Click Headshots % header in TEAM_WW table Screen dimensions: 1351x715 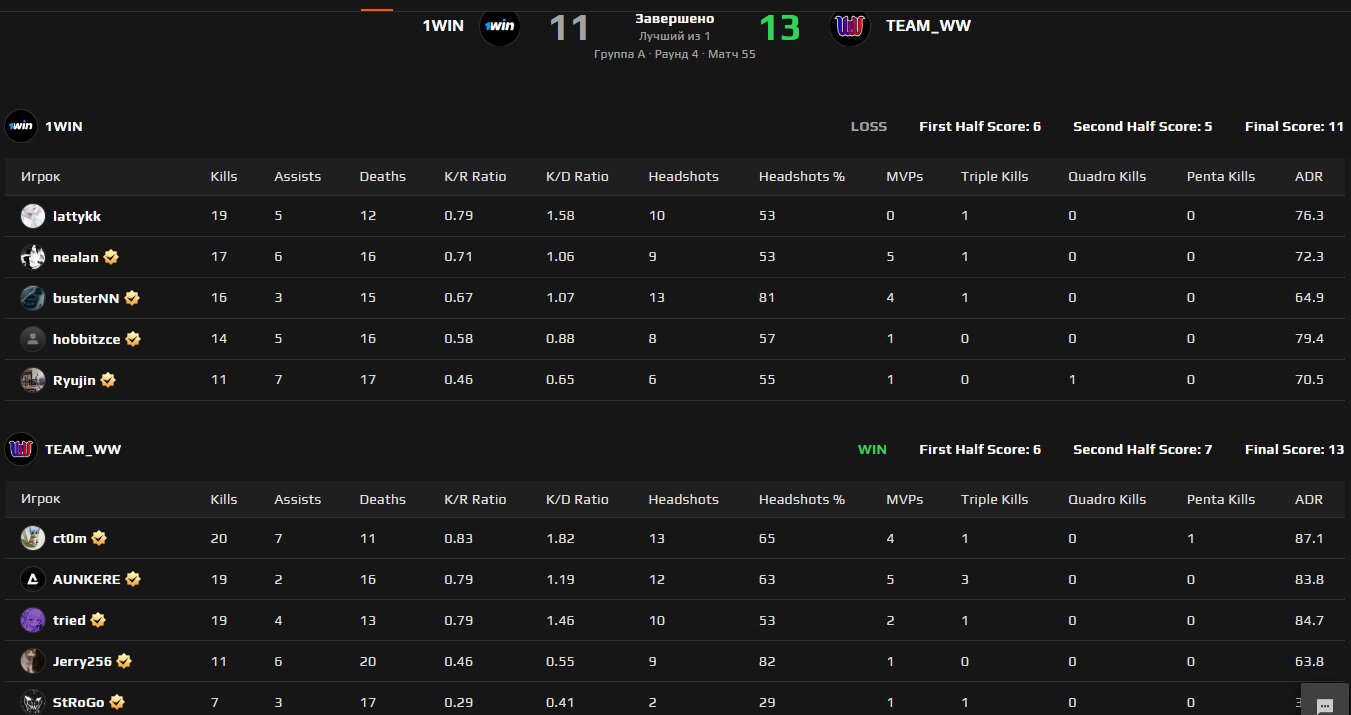[802, 499]
